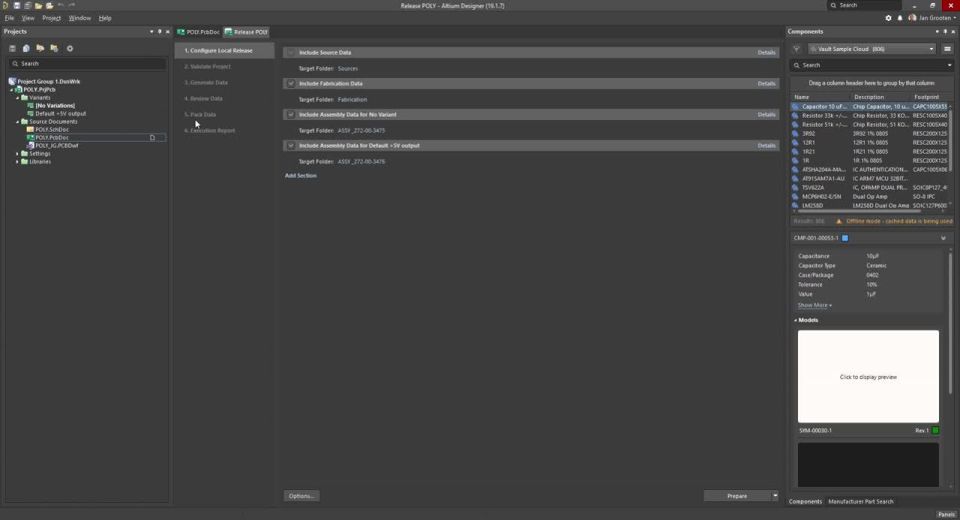Click the offline mode warning icon
Viewport: 960px width, 520px height.
click(x=839, y=221)
